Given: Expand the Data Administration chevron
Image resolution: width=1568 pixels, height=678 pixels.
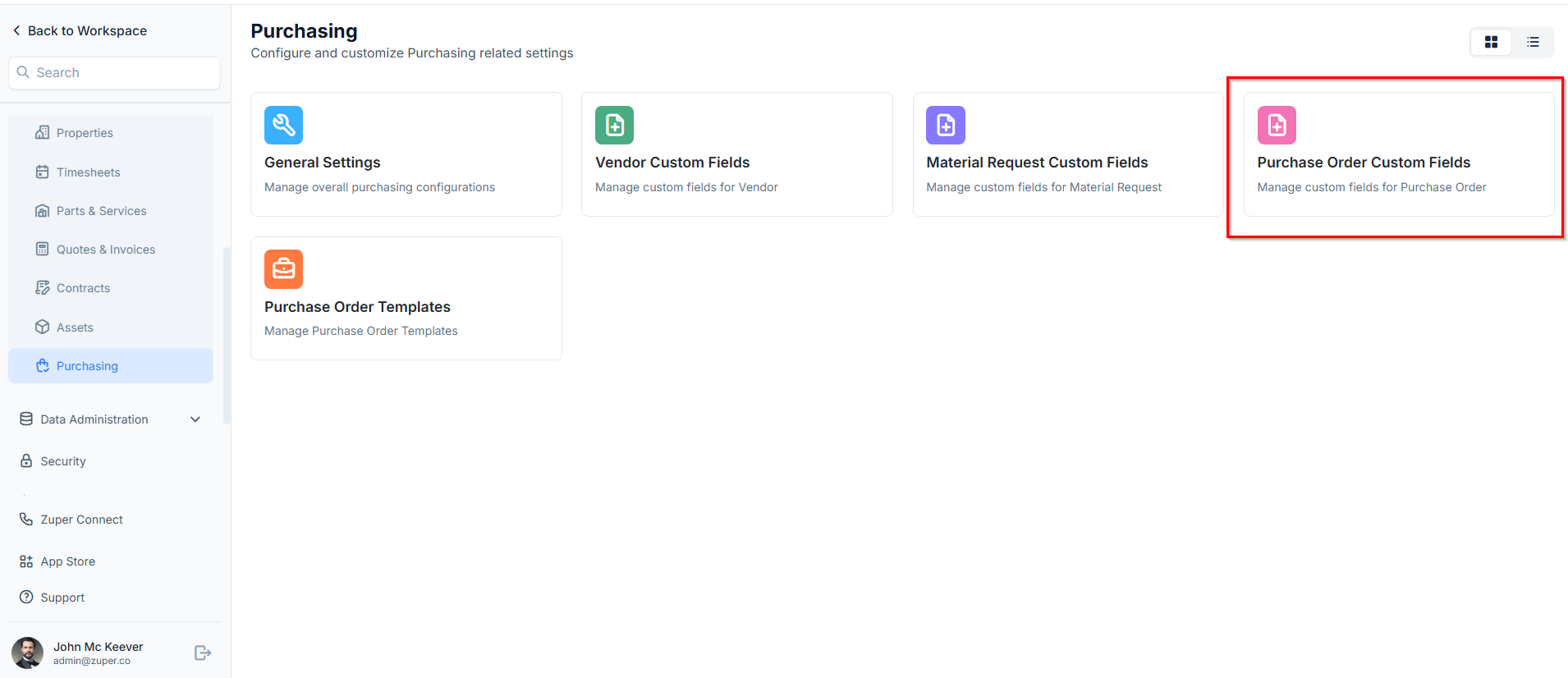Looking at the screenshot, I should (195, 419).
